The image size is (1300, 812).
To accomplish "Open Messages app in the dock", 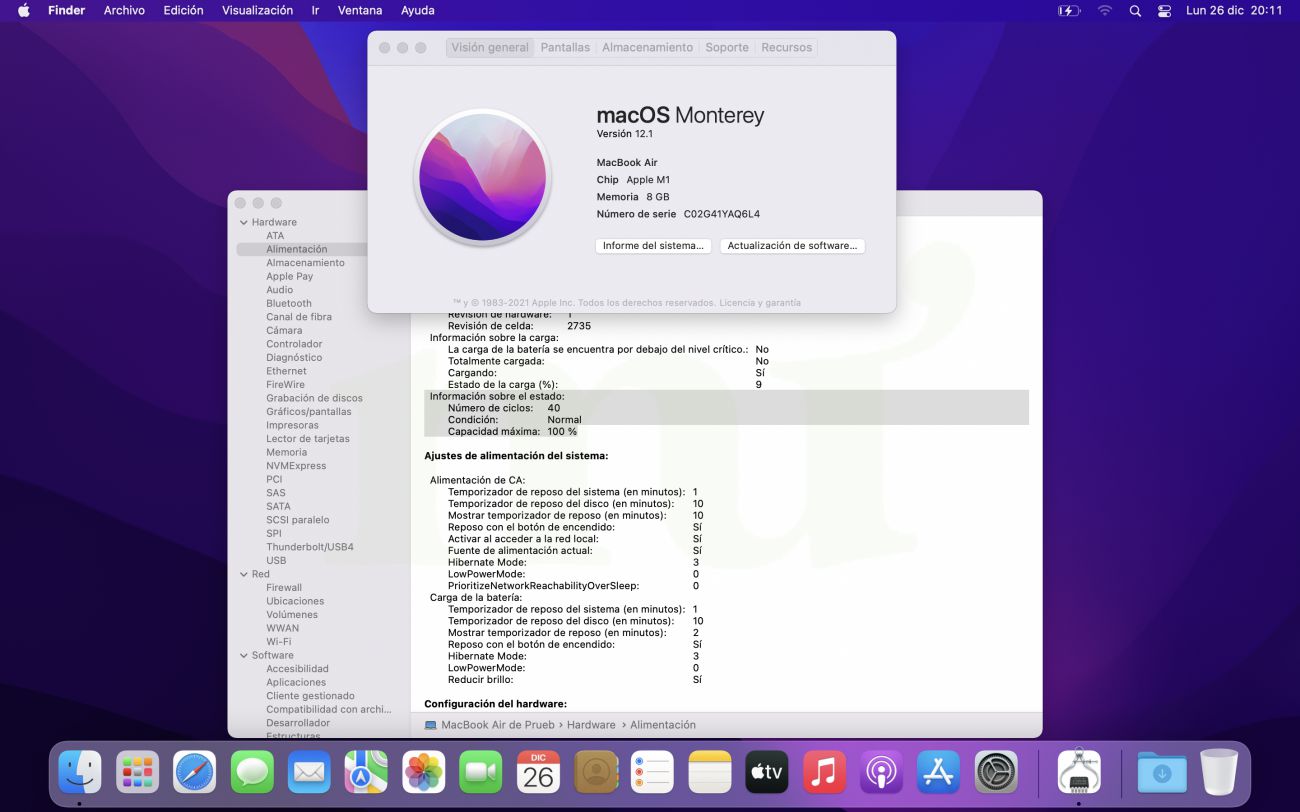I will 252,772.
